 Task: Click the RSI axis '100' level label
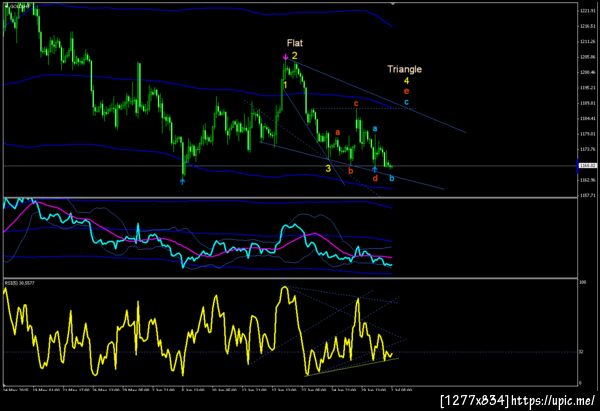tap(583, 282)
